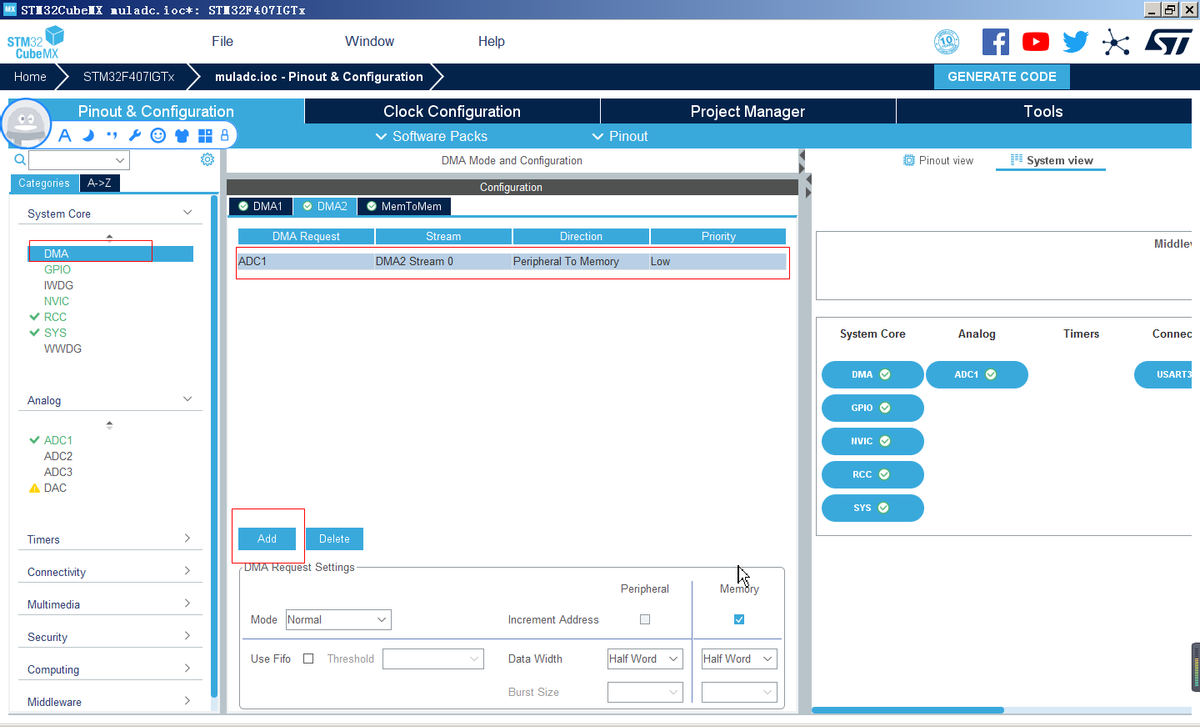Click the T-shirt skin icon
This screenshot has width=1200, height=727.
tap(182, 136)
